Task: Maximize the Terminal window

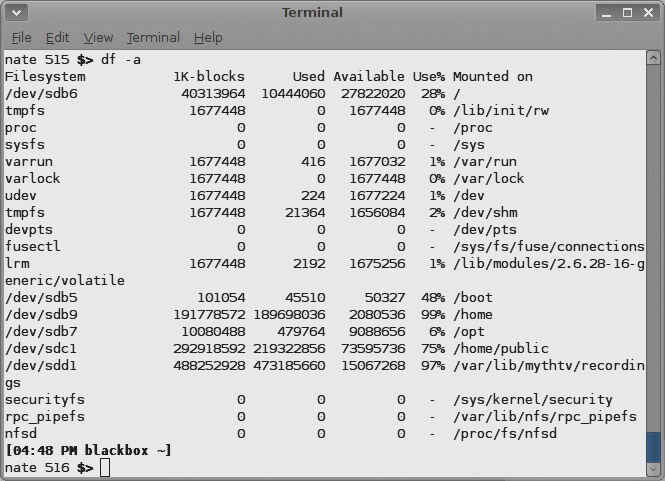Action: pyautogui.click(x=627, y=12)
